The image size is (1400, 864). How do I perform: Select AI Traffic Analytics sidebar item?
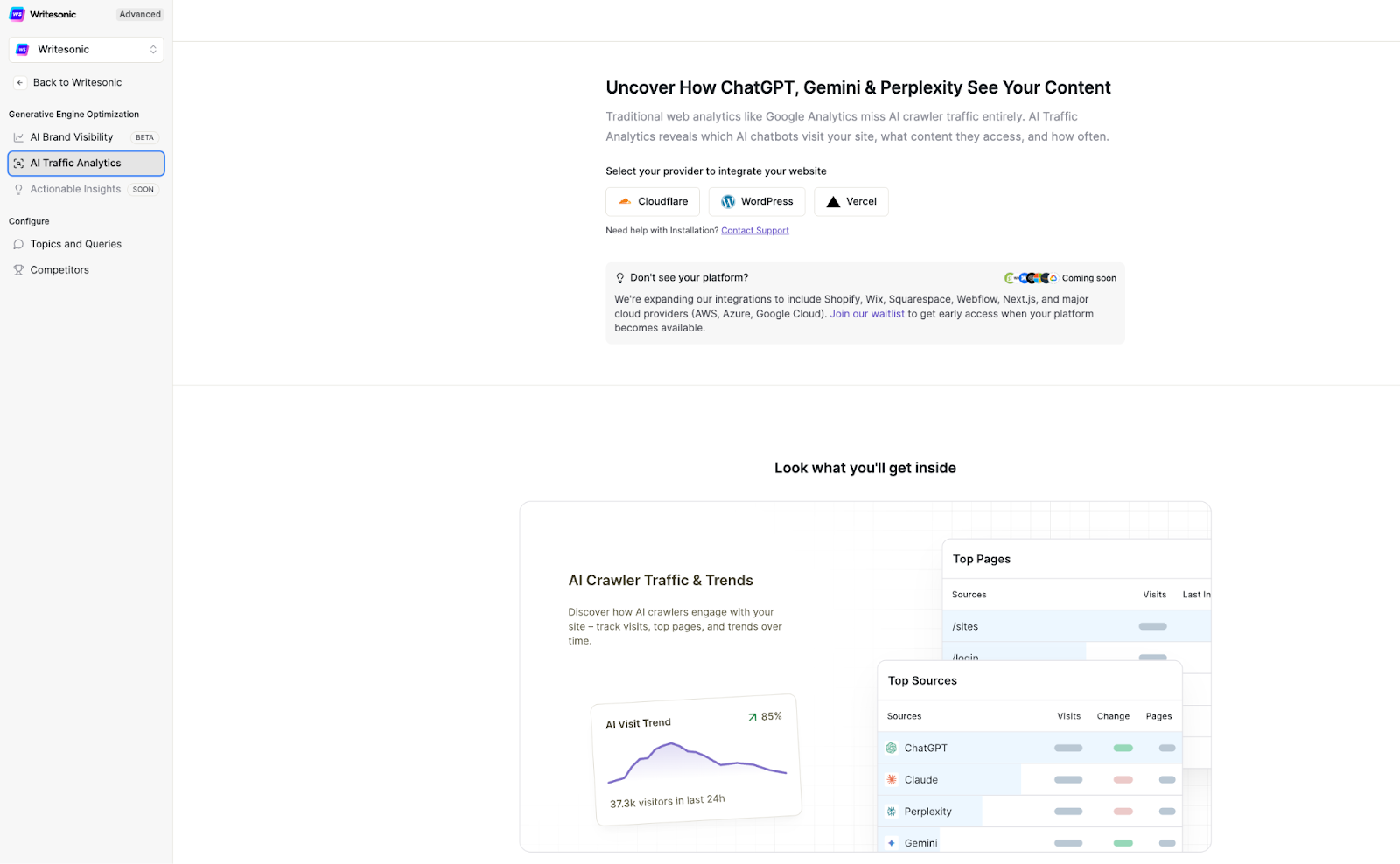click(87, 164)
